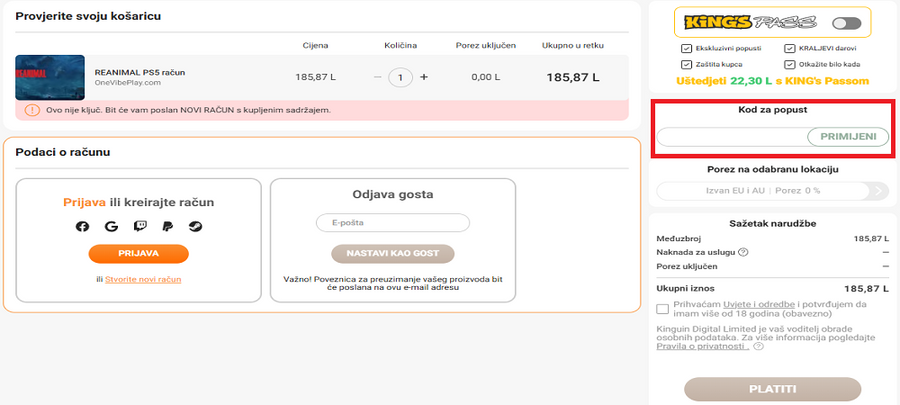Screen dimensions: 900x405
Task: Click the help icon next to Naknada za uslugu
Action: 743,252
